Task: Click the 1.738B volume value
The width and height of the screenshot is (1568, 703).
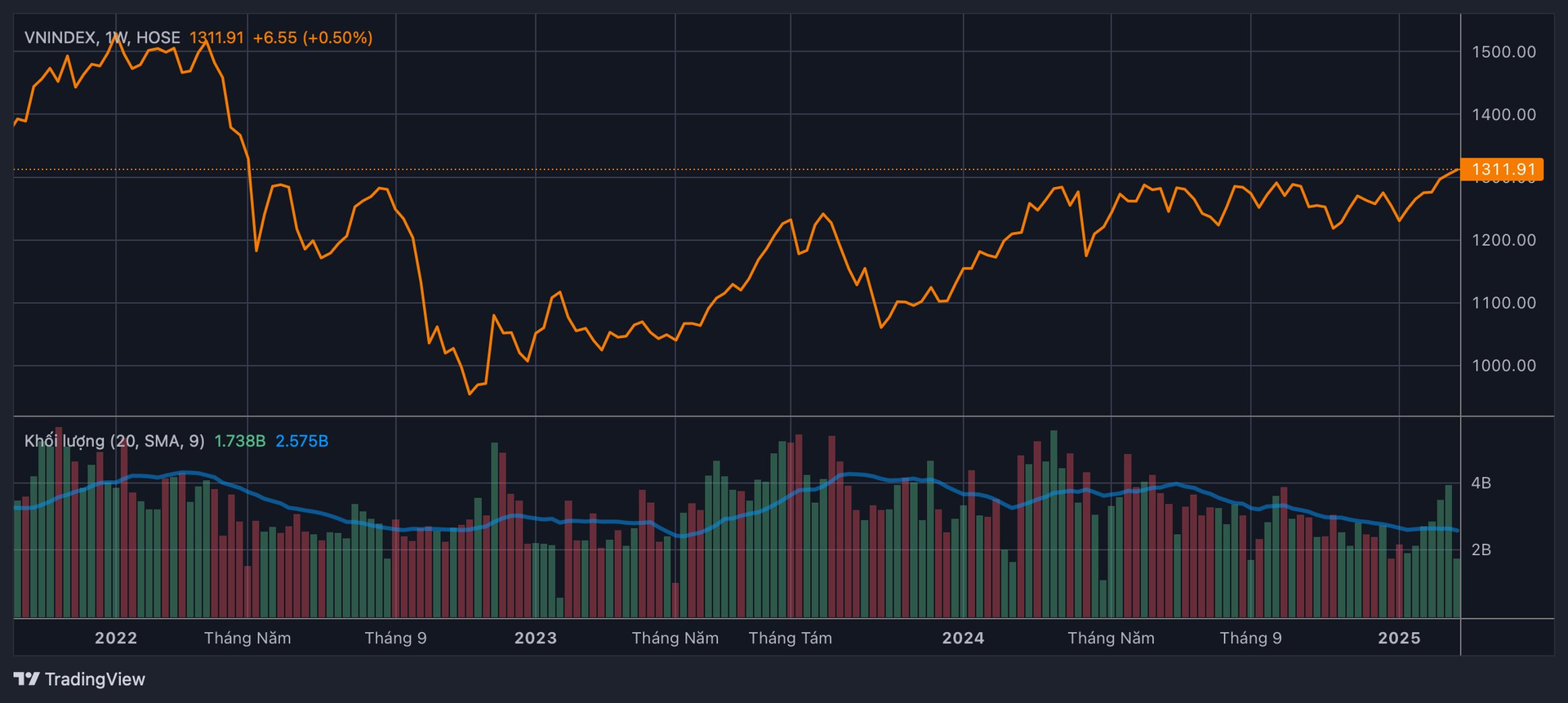Action: (x=240, y=441)
